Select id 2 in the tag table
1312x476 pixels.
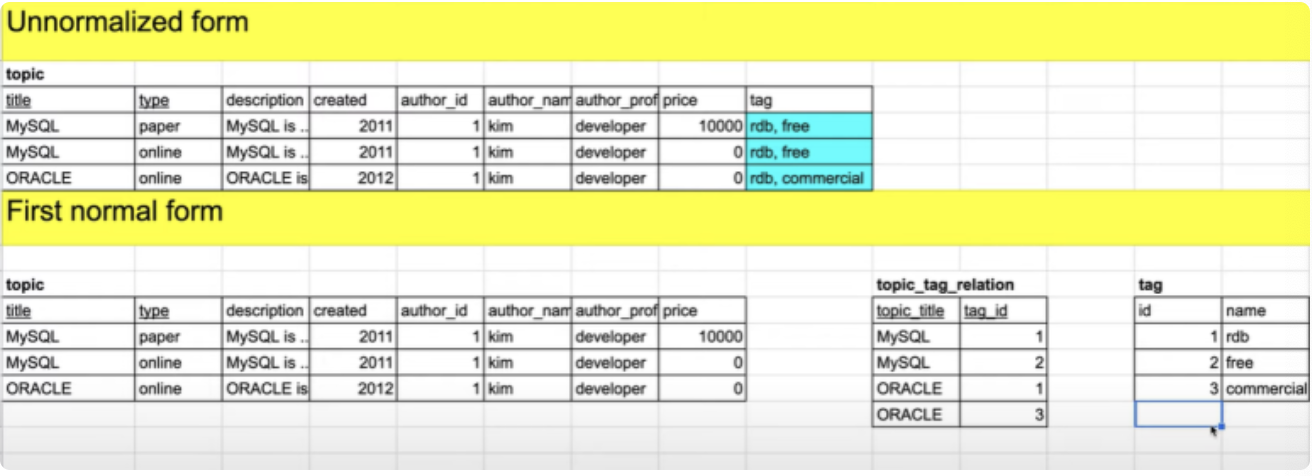(1178, 363)
